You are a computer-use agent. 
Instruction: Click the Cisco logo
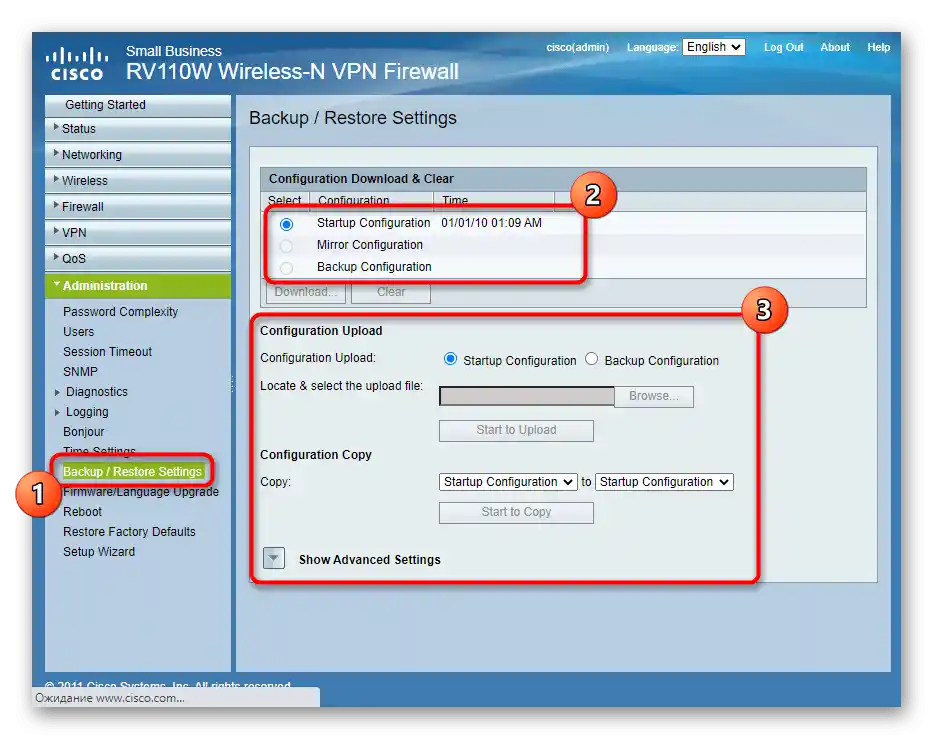pos(77,64)
